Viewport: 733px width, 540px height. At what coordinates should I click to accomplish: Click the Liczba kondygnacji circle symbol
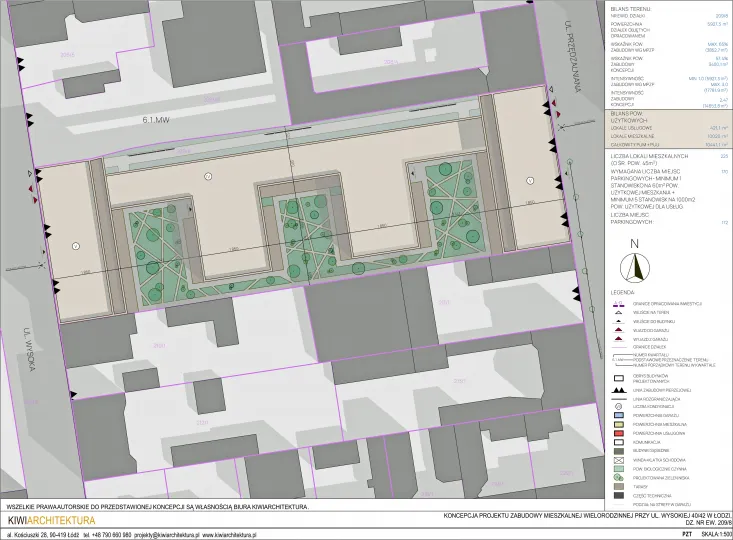click(x=618, y=406)
